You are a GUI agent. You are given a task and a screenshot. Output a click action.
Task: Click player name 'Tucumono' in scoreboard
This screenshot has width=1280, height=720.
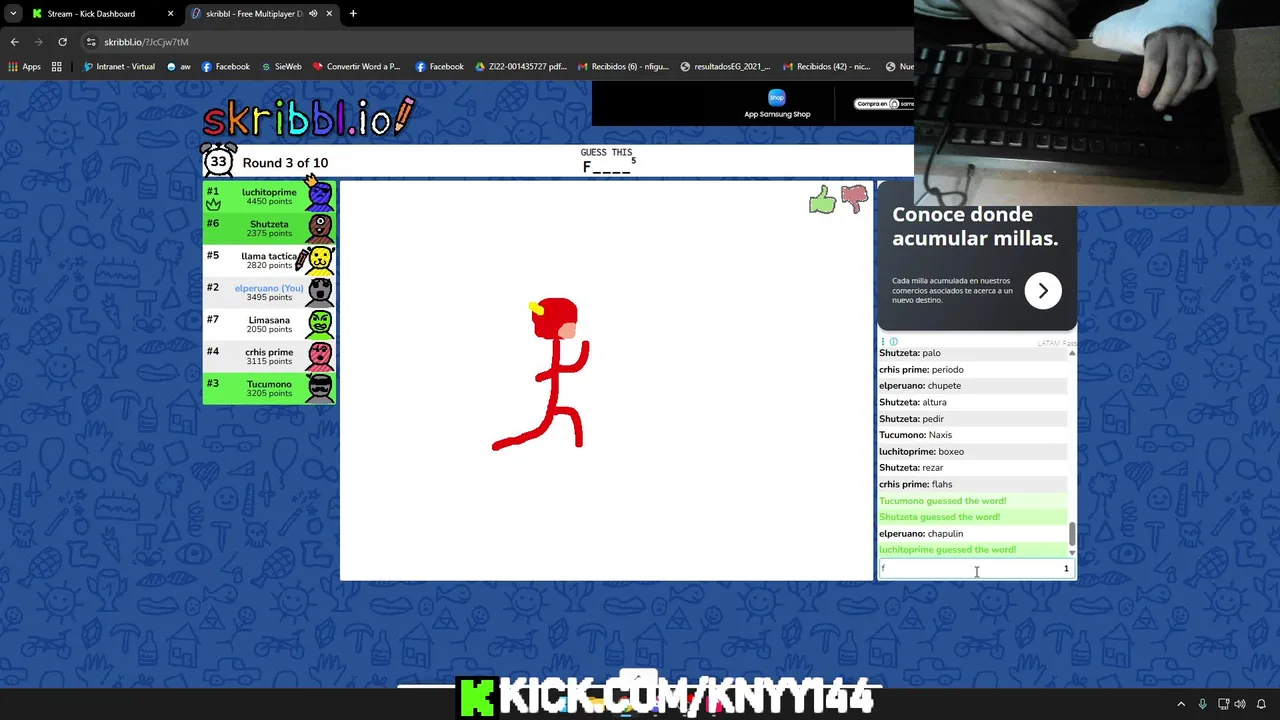click(x=269, y=384)
